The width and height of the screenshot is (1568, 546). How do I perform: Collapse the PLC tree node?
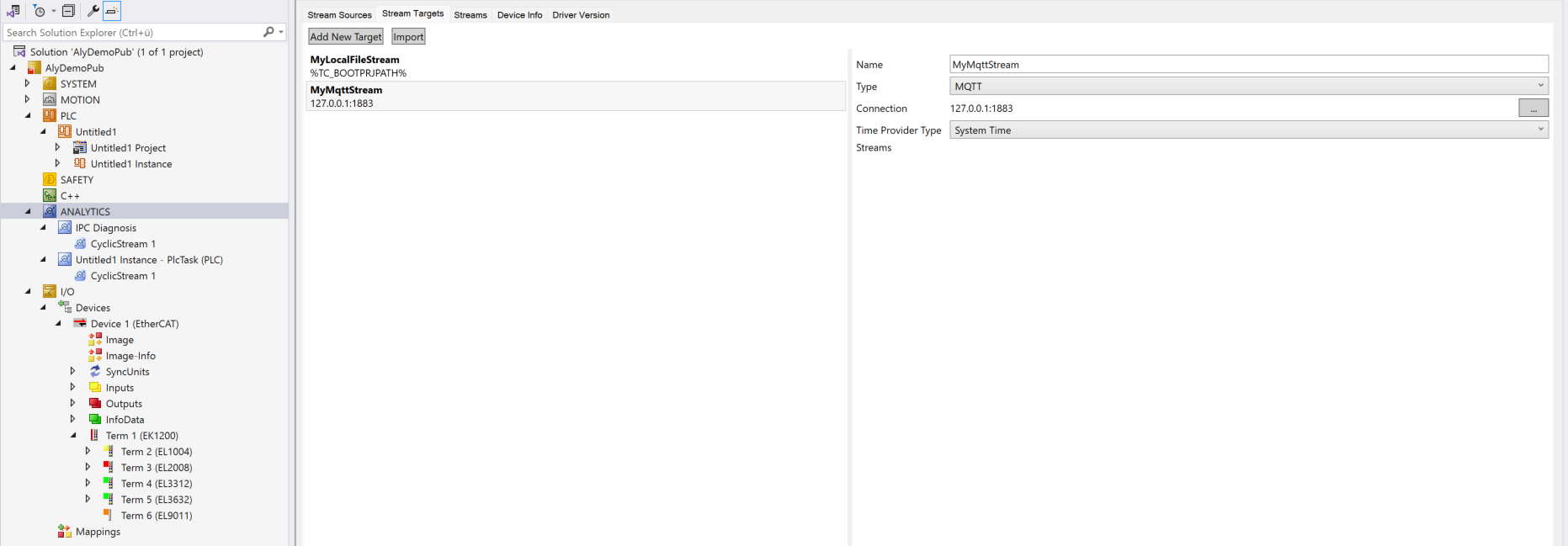28,115
